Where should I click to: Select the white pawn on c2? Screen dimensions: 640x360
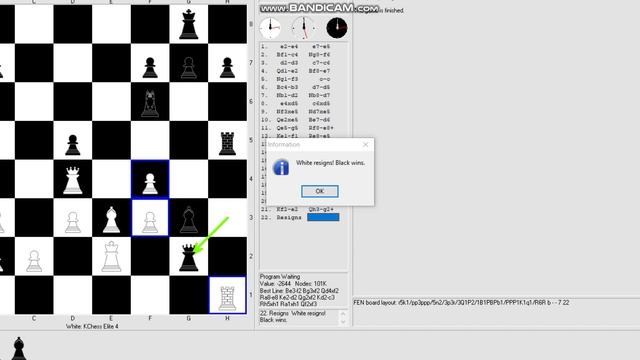34,261
